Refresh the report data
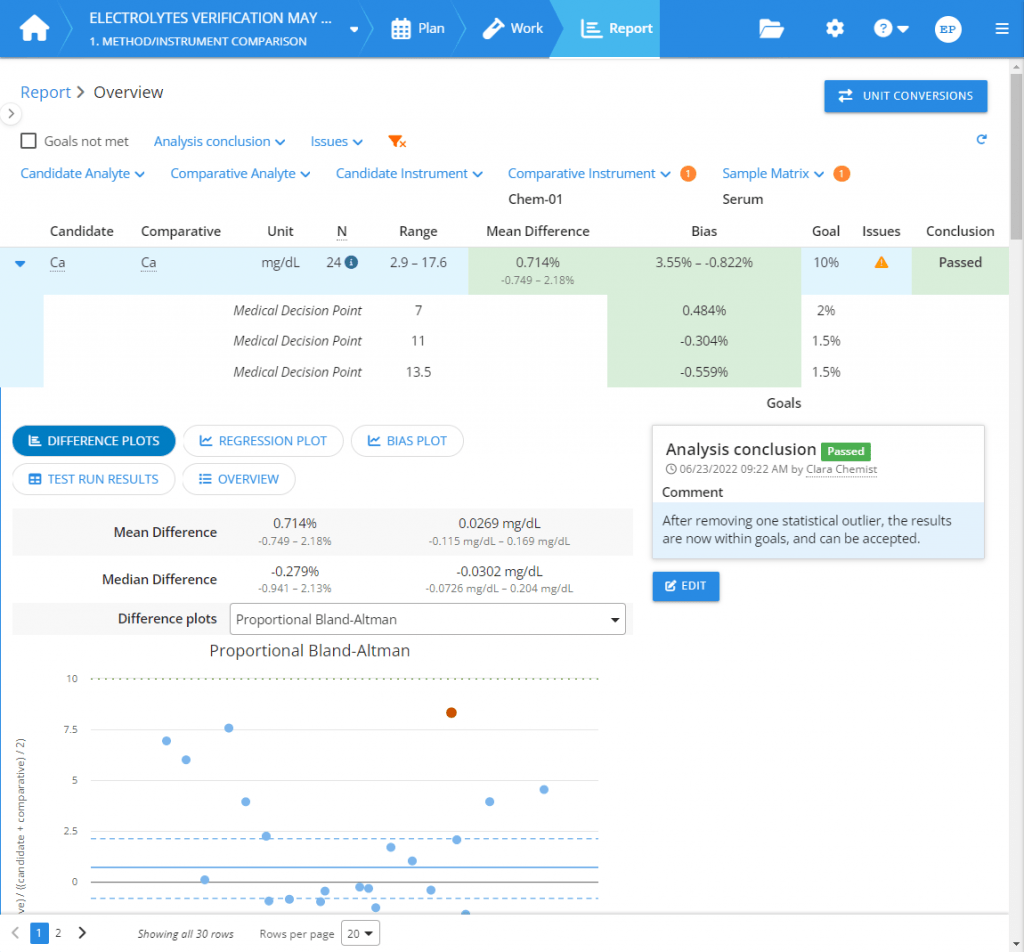Image resolution: width=1024 pixels, height=952 pixels. tap(981, 141)
